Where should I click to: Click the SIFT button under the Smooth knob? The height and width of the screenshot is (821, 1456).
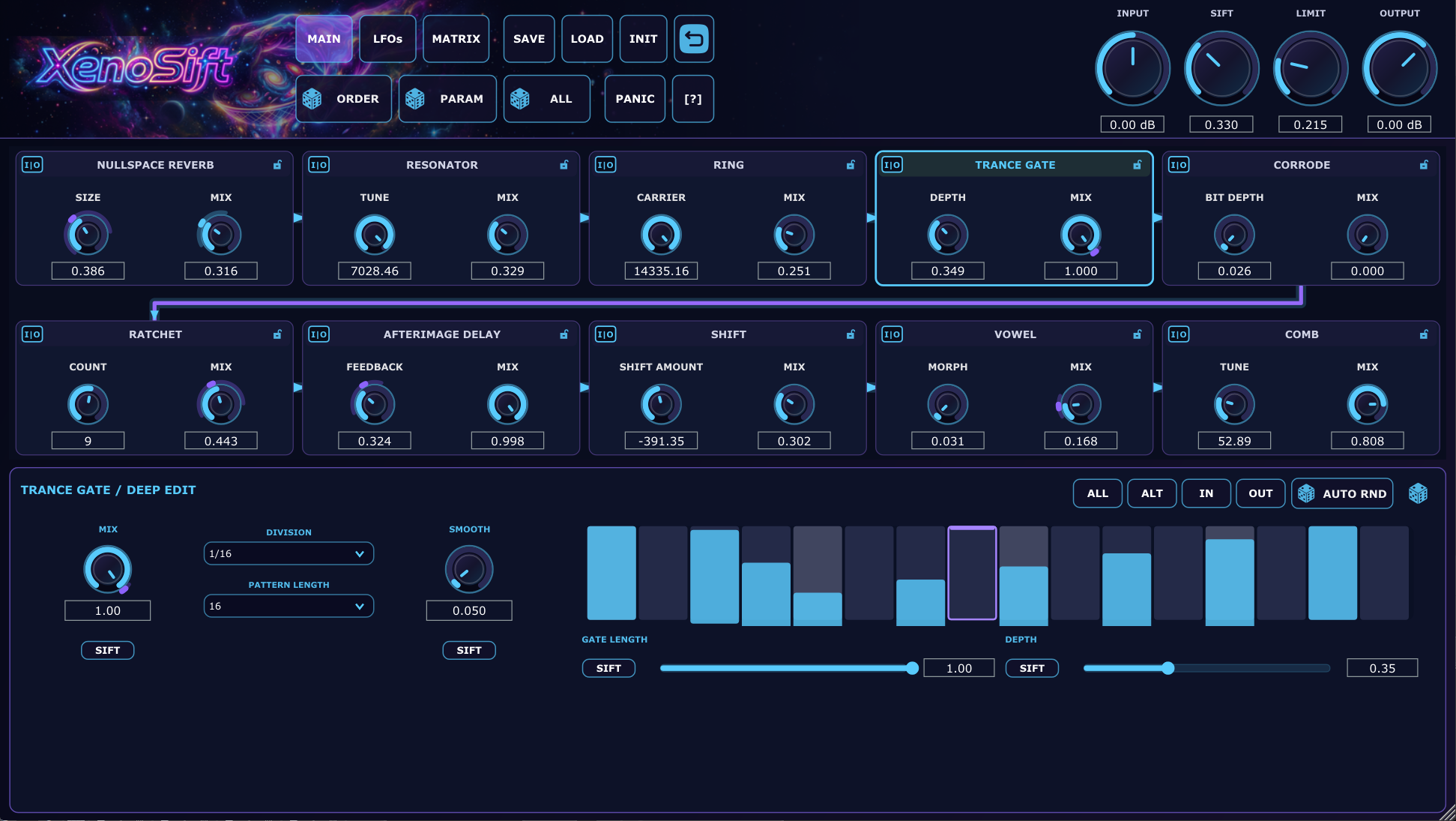click(x=469, y=650)
